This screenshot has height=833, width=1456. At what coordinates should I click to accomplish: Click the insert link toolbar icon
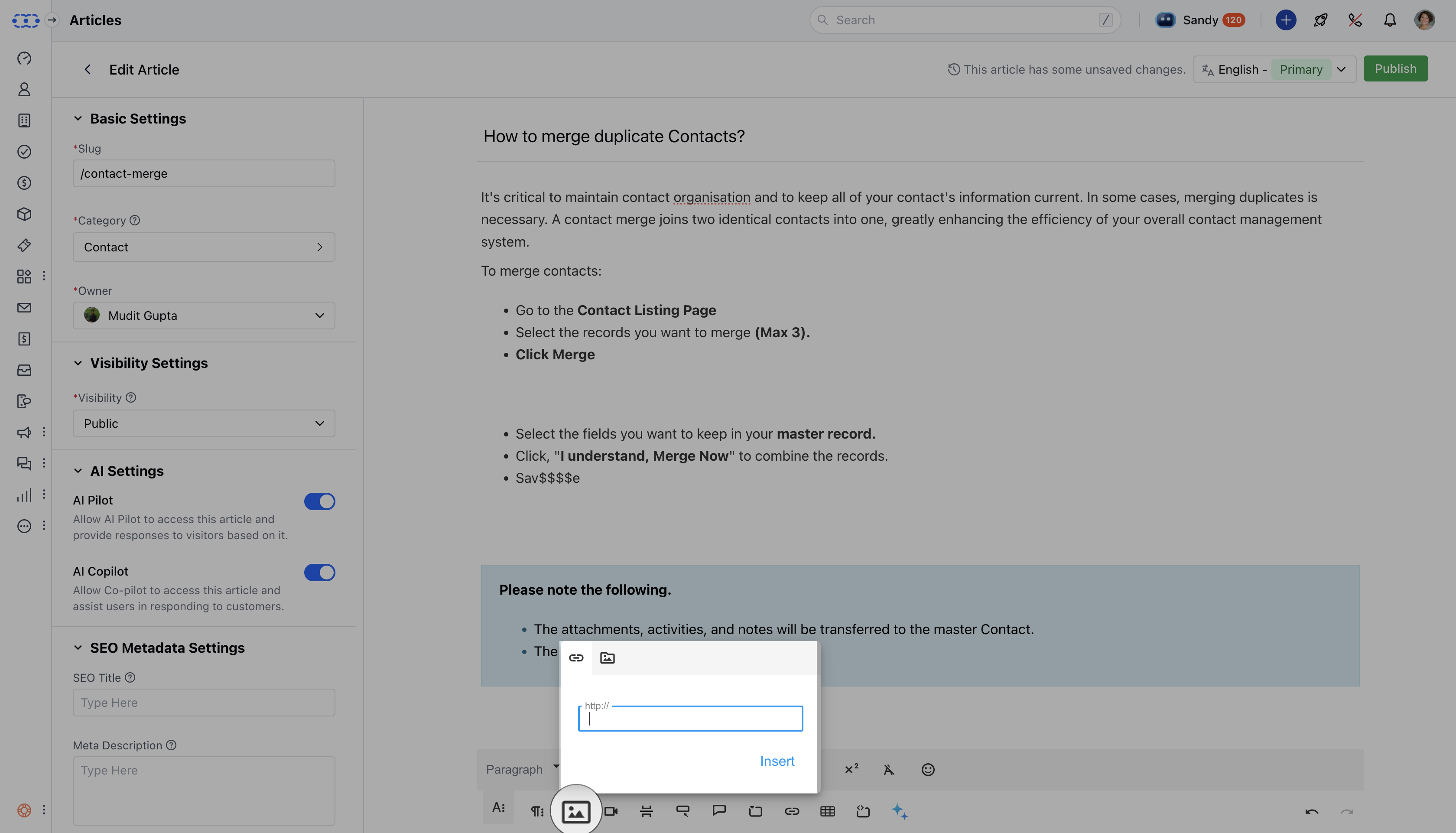pos(791,811)
